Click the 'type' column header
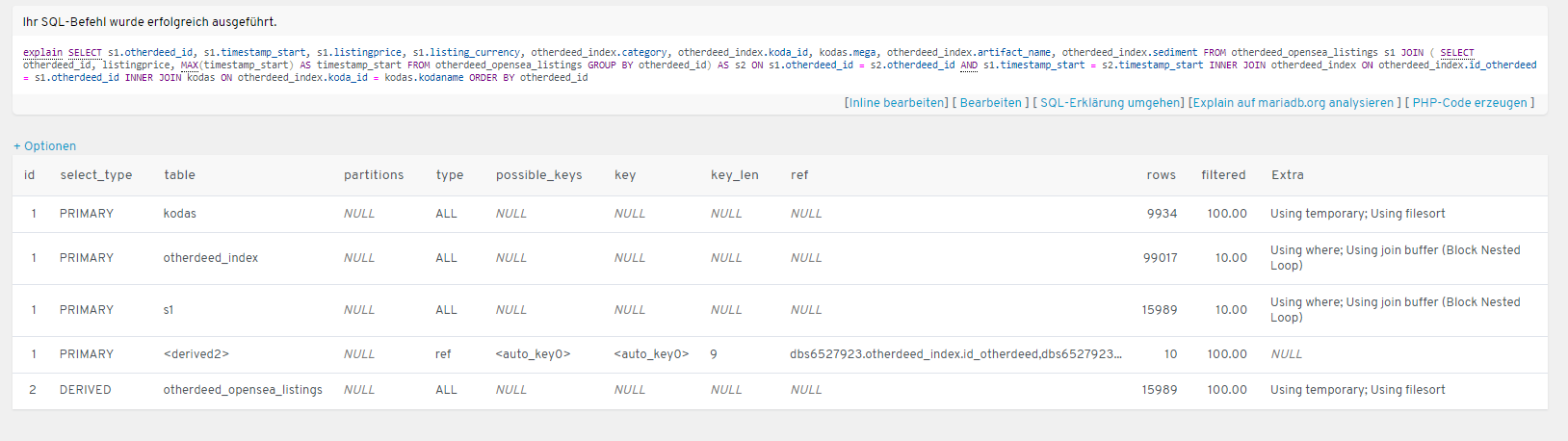 (x=450, y=175)
